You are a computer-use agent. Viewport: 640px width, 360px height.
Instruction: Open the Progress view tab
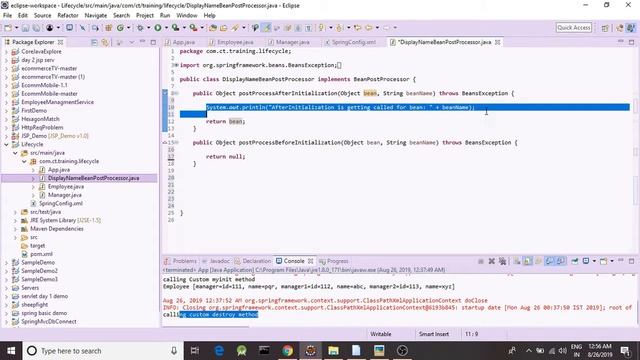point(333,261)
